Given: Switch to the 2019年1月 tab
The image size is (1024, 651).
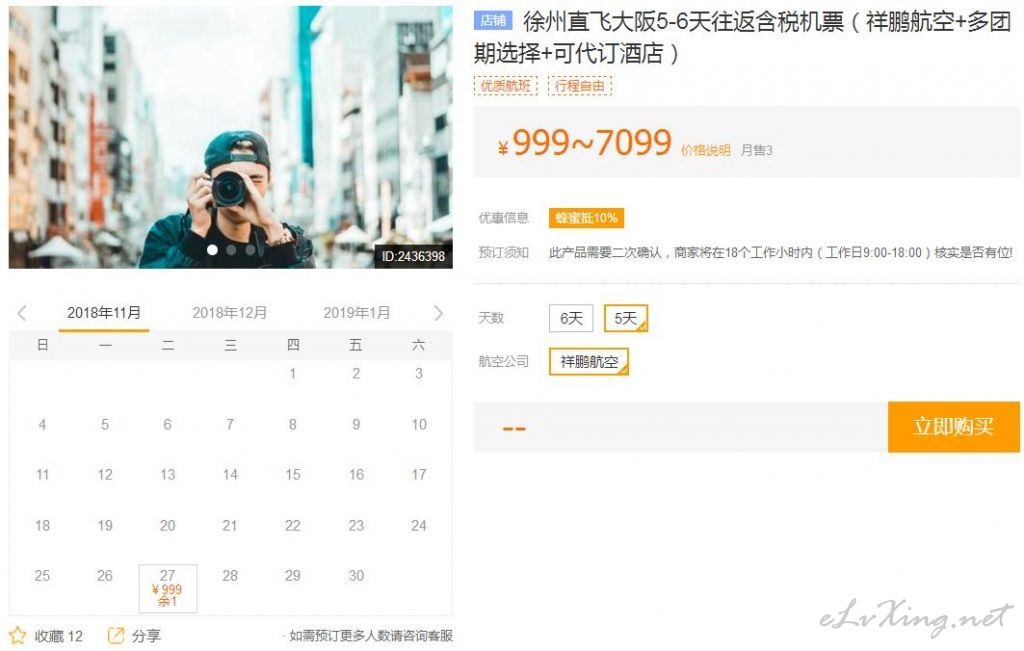Looking at the screenshot, I should pyautogui.click(x=357, y=313).
